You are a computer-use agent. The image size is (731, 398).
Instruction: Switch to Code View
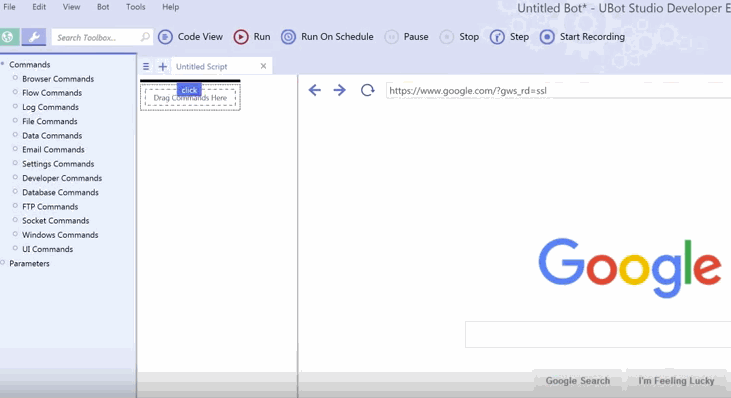(190, 37)
